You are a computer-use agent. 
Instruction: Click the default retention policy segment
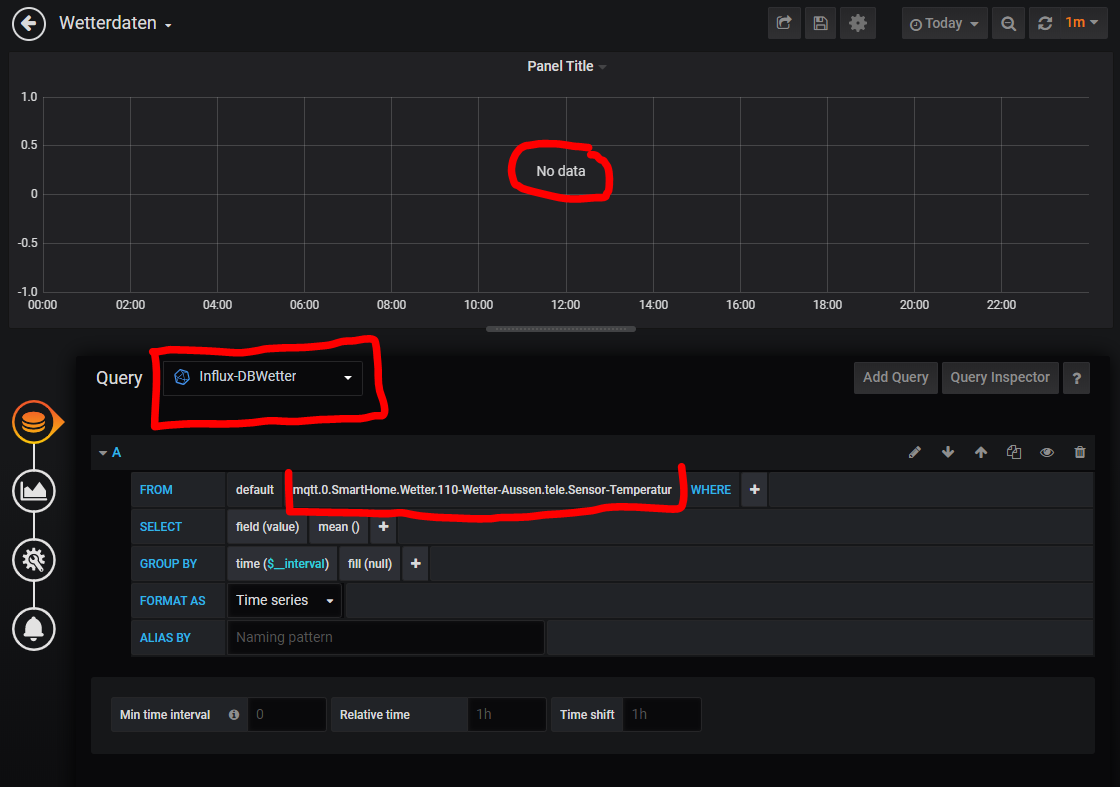coord(255,490)
